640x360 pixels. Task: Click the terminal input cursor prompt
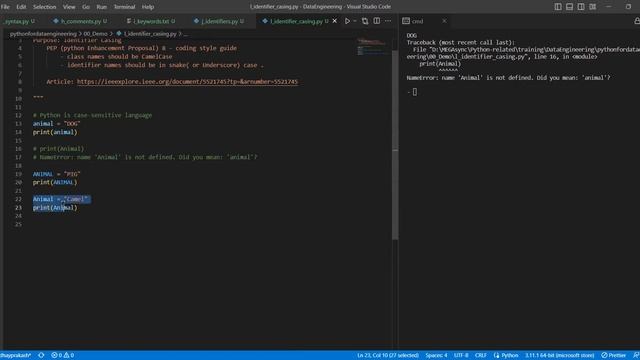pyautogui.click(x=415, y=92)
